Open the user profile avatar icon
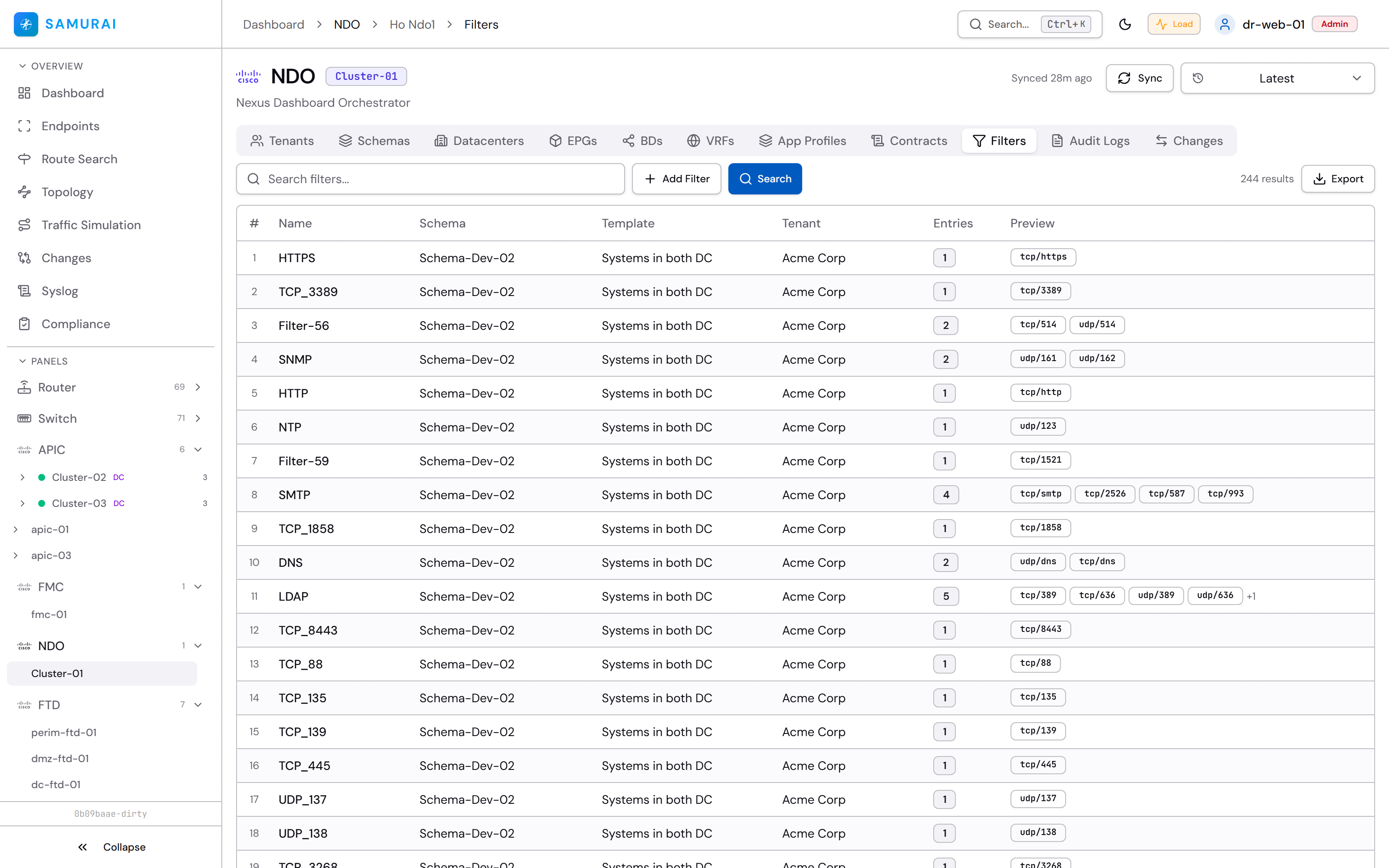This screenshot has height=868, width=1389. click(x=1224, y=24)
